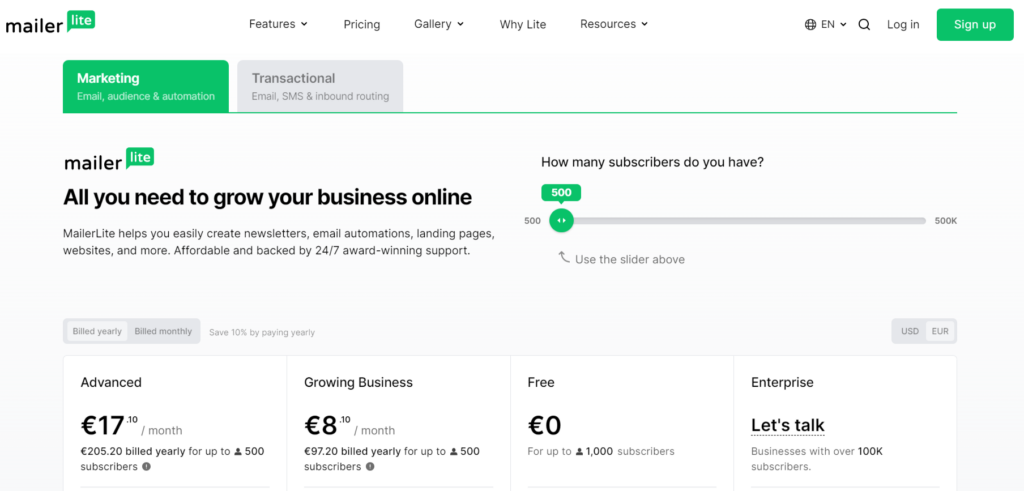The height and width of the screenshot is (491, 1024).
Task: Select Billed yearly option
Action: point(97,331)
